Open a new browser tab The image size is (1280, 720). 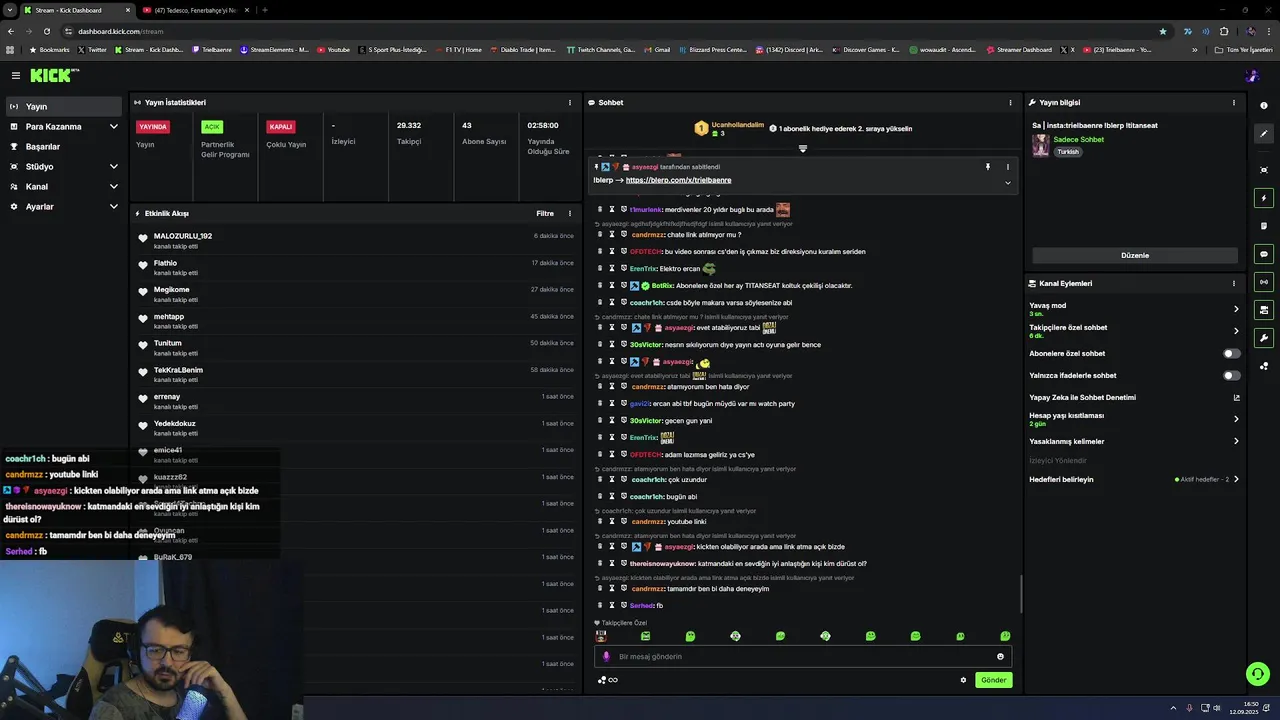click(x=264, y=10)
